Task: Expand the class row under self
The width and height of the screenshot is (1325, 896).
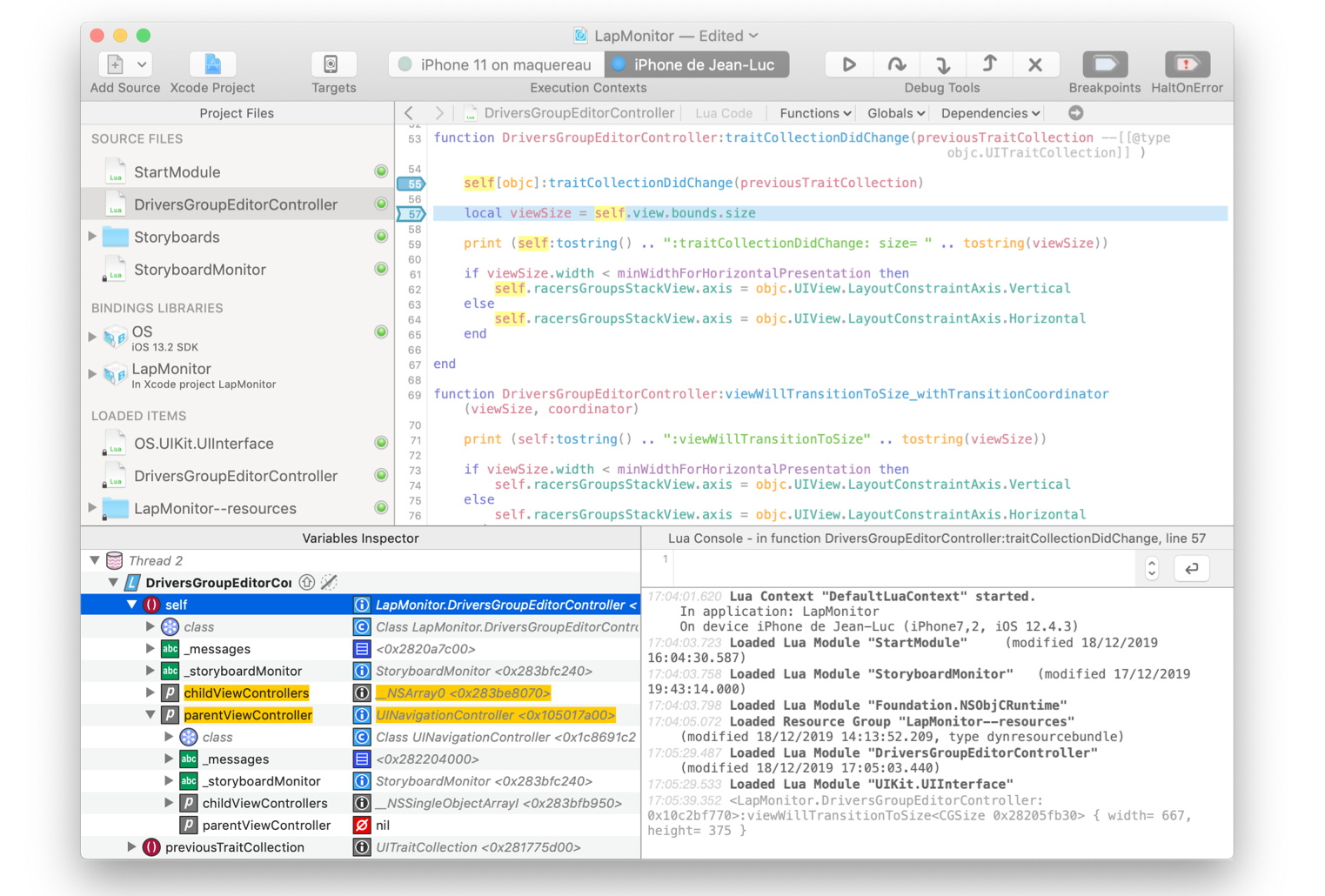Action: pos(150,626)
